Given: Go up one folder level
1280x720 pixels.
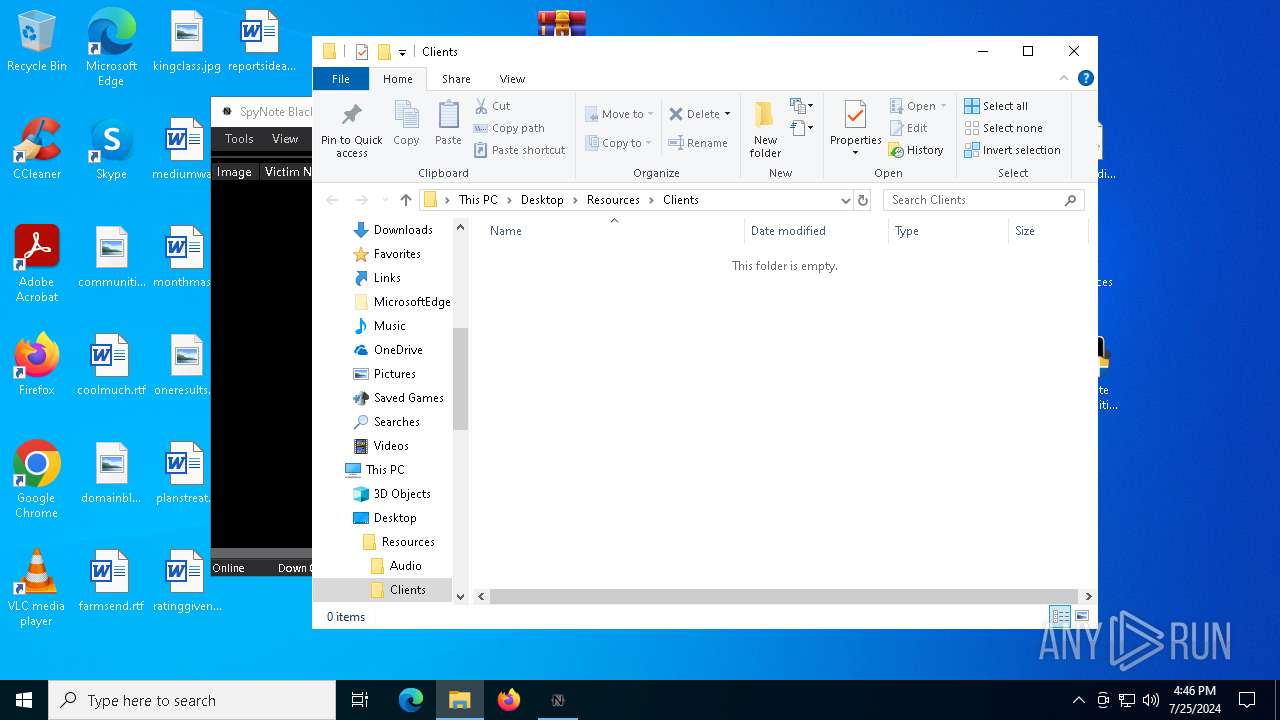Looking at the screenshot, I should 405,200.
